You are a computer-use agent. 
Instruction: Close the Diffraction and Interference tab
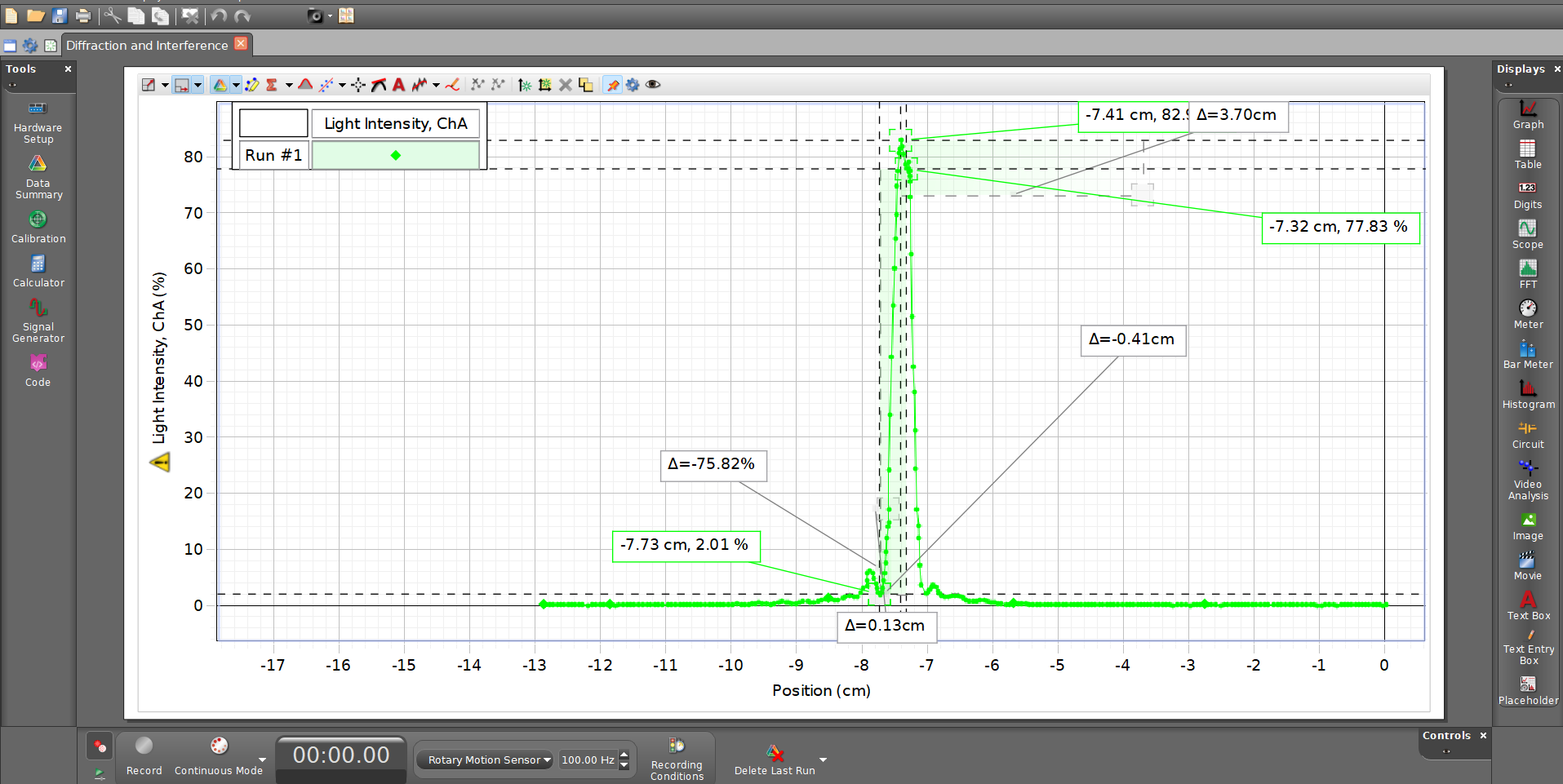241,43
